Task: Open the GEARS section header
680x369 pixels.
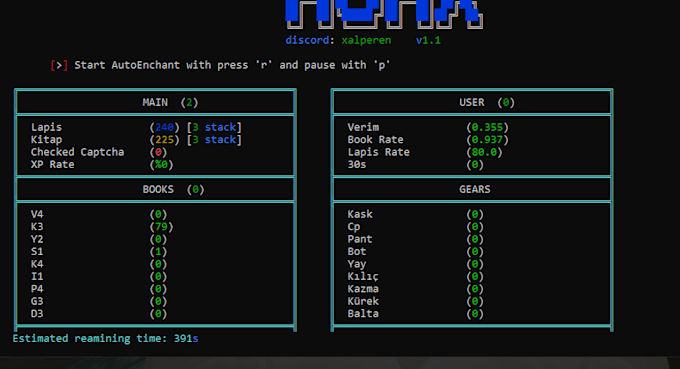Action: tap(474, 189)
